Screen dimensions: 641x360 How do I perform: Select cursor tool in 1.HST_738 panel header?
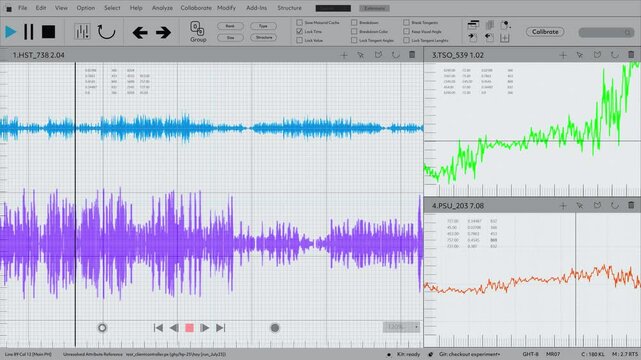coord(361,55)
